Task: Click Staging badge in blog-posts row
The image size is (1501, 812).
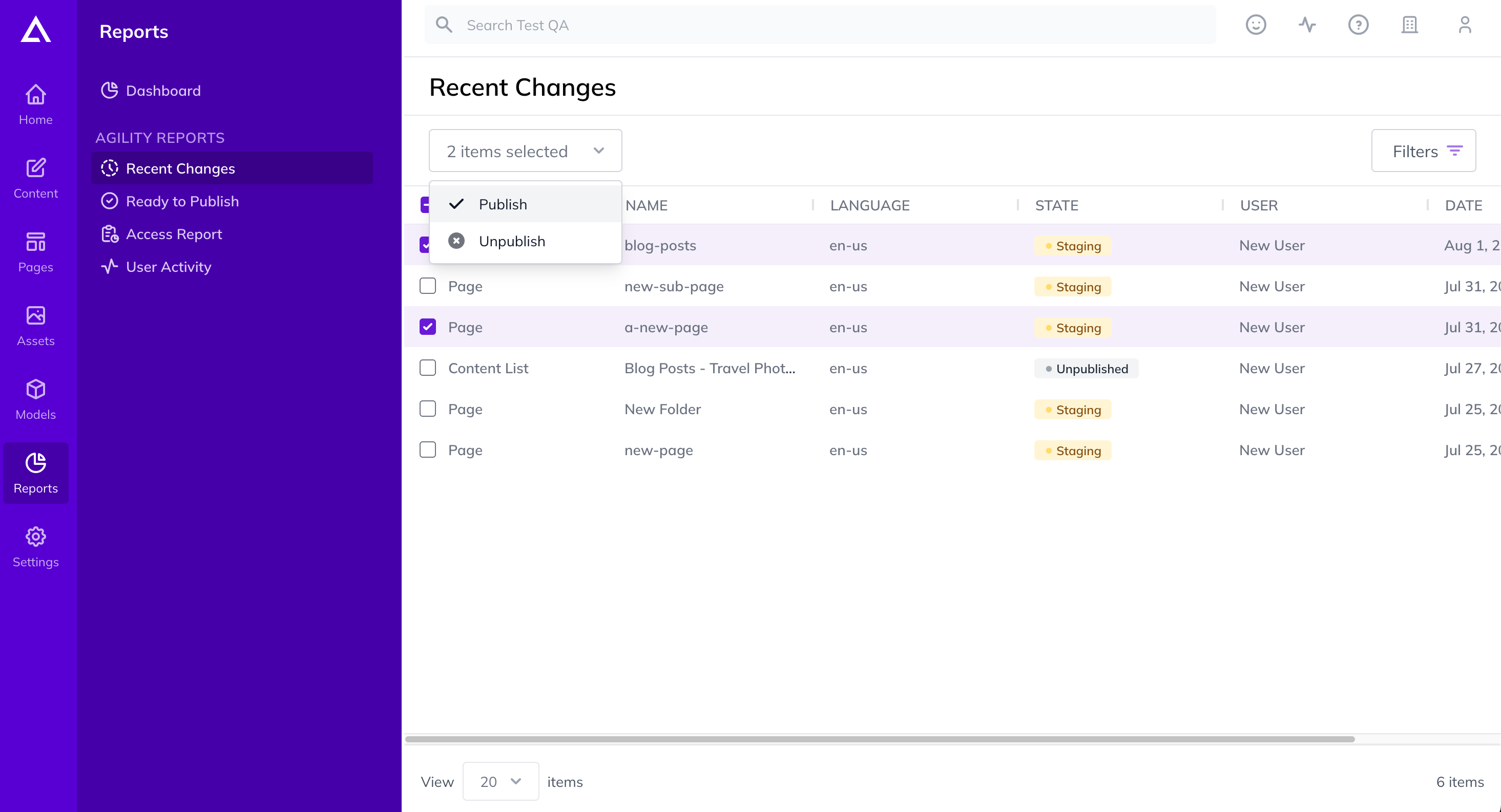Action: pyautogui.click(x=1072, y=245)
